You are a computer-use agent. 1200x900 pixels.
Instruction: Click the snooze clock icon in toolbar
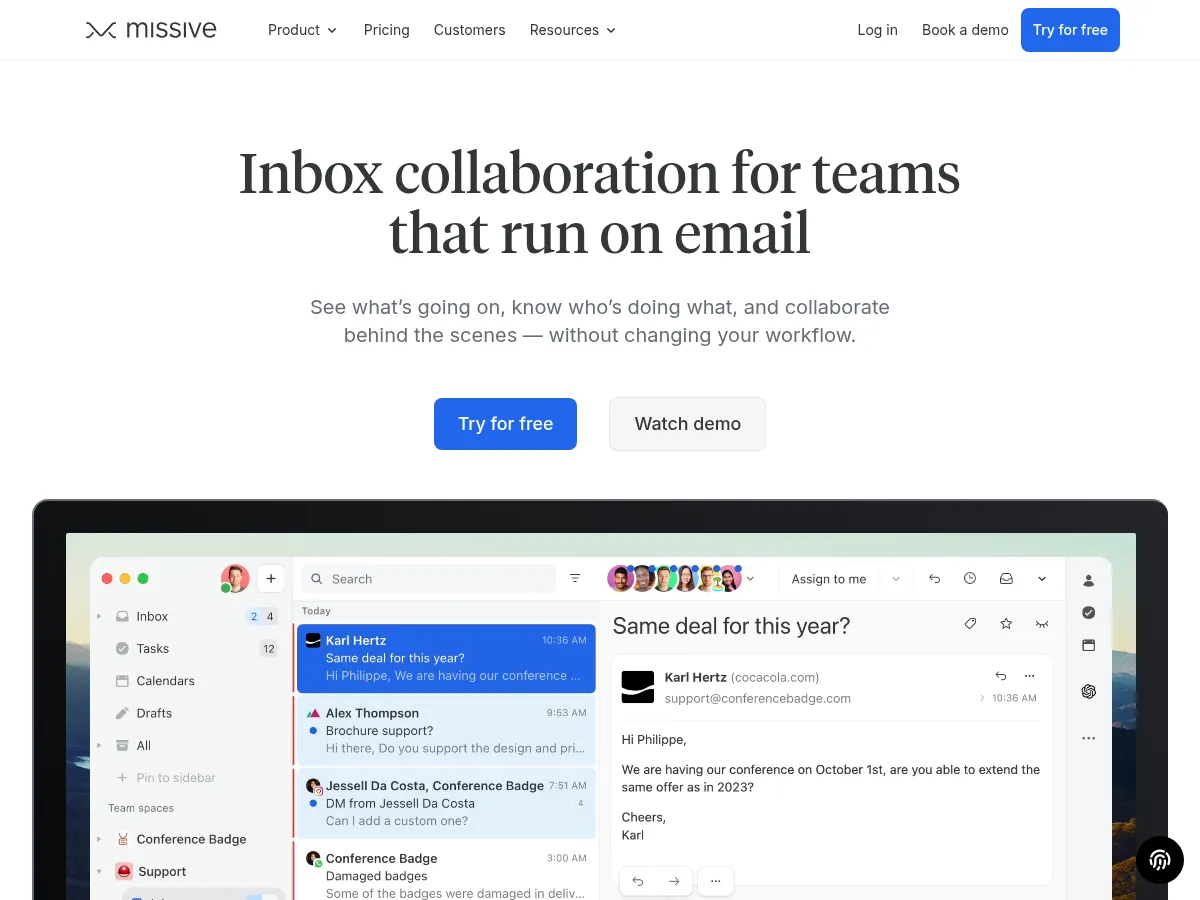[x=970, y=579]
